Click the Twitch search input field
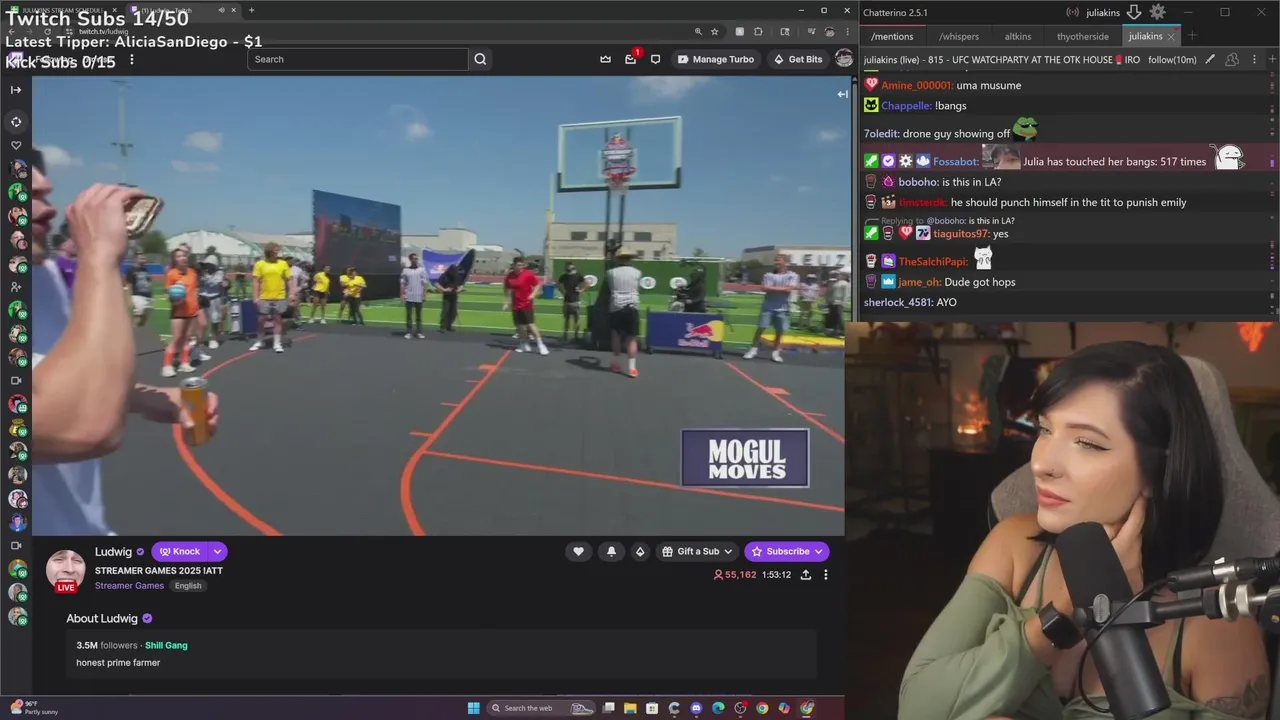1280x720 pixels. pyautogui.click(x=358, y=59)
